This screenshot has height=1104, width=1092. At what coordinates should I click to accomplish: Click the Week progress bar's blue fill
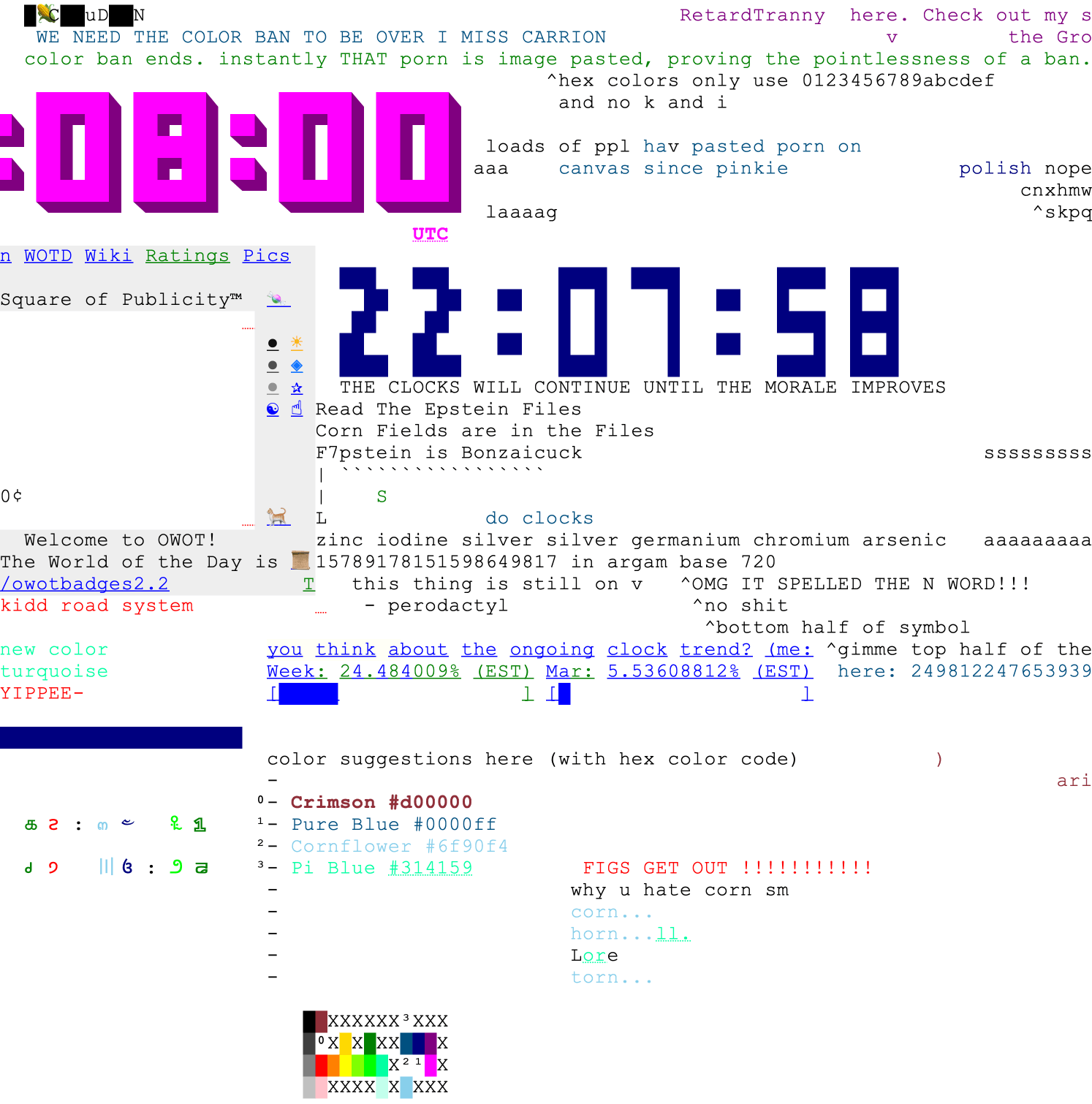pos(308,693)
